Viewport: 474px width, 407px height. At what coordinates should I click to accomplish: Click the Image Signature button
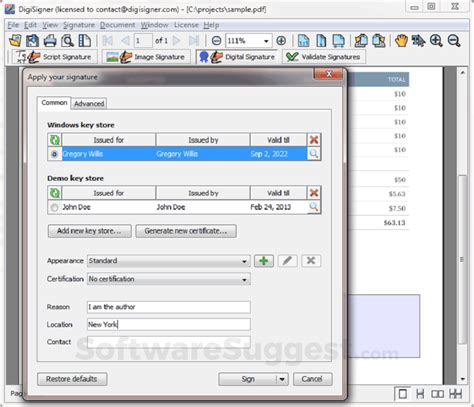pos(146,57)
